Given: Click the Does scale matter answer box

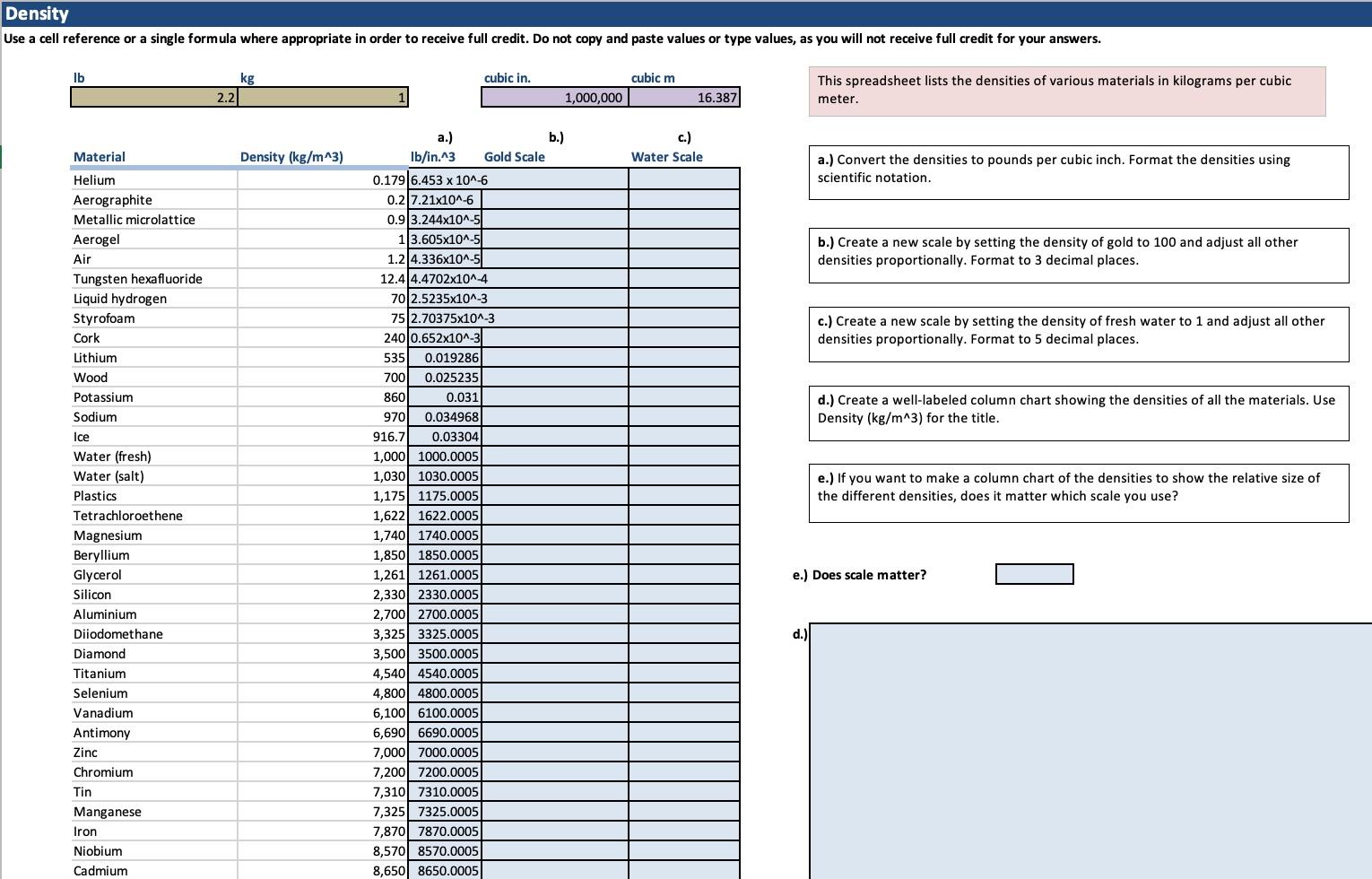Looking at the screenshot, I should pyautogui.click(x=1033, y=574).
